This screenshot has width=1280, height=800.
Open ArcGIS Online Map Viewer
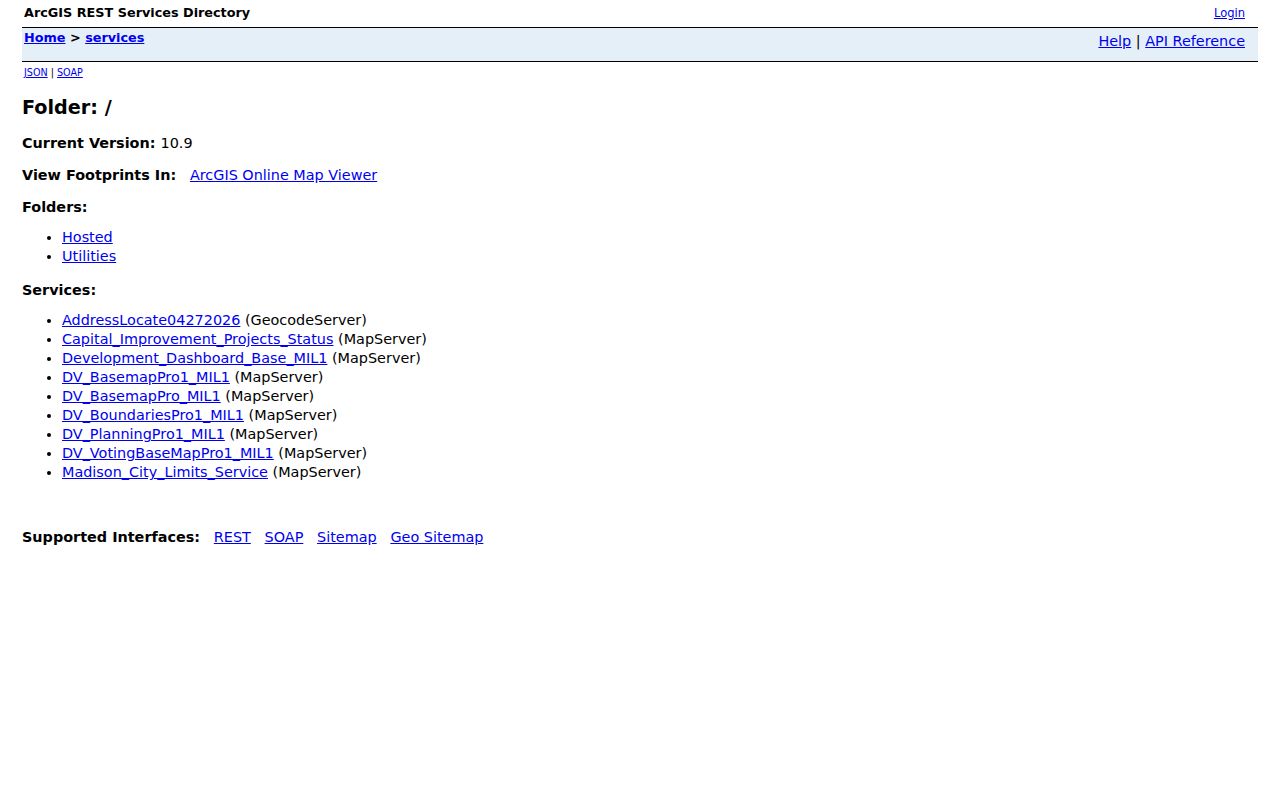(283, 175)
